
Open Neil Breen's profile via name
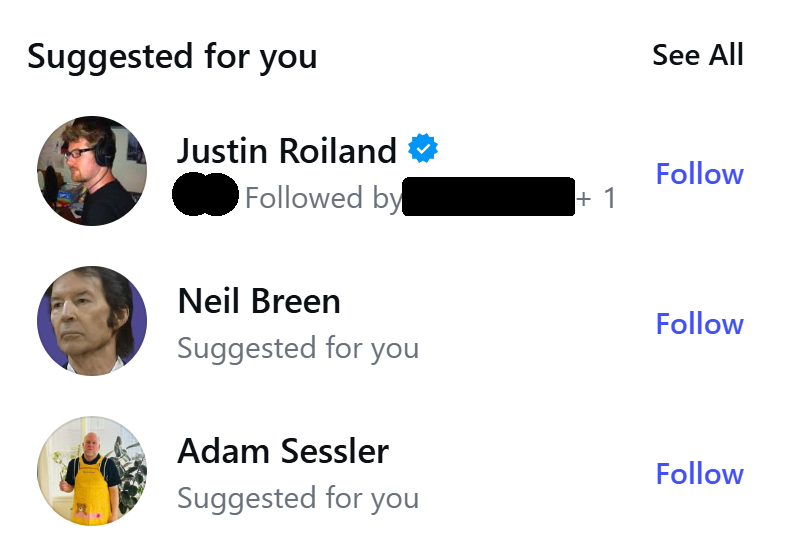(258, 301)
